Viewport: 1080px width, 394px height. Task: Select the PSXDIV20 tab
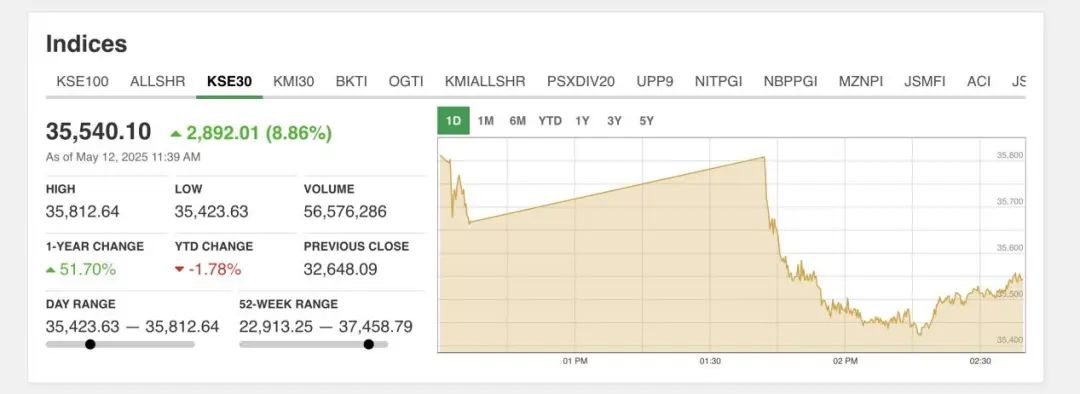coord(581,81)
